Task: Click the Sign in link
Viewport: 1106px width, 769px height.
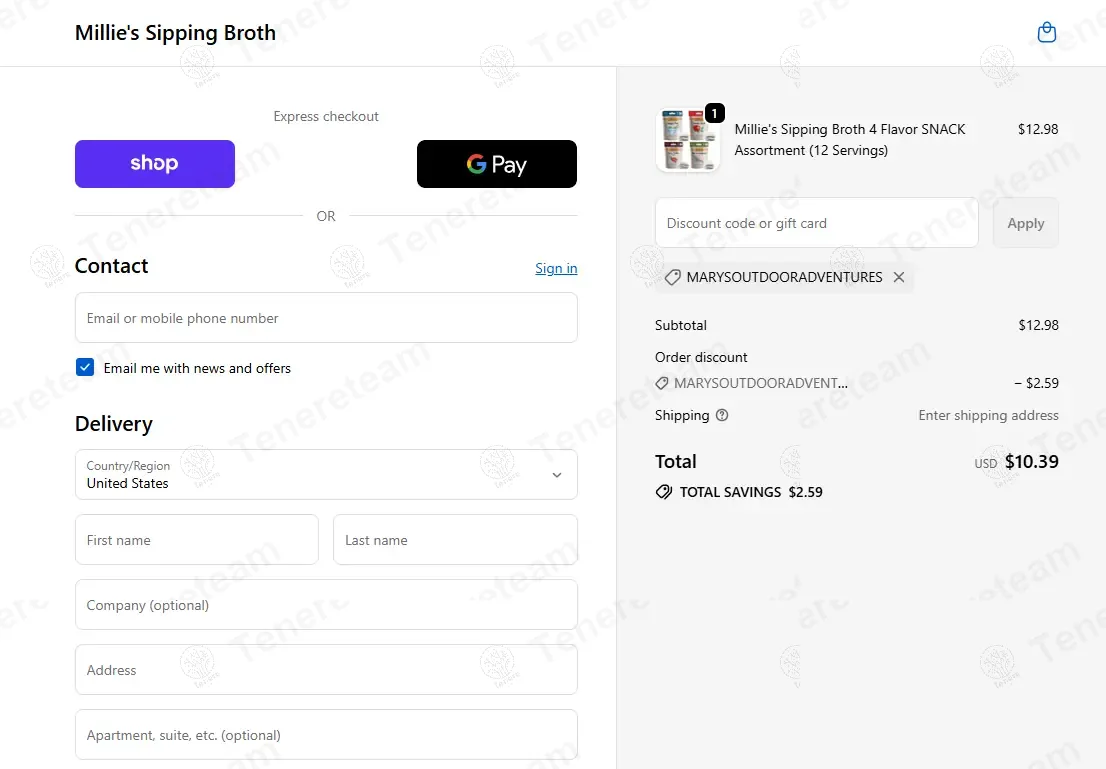Action: coord(556,268)
